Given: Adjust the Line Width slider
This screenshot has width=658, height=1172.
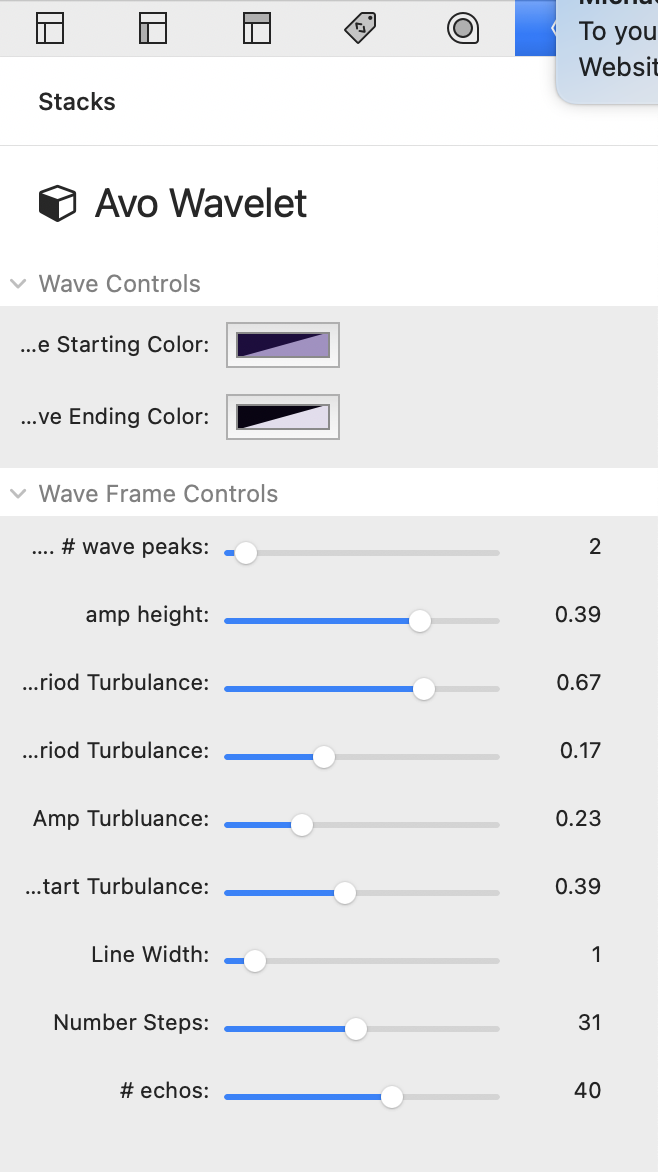Looking at the screenshot, I should coord(253,960).
